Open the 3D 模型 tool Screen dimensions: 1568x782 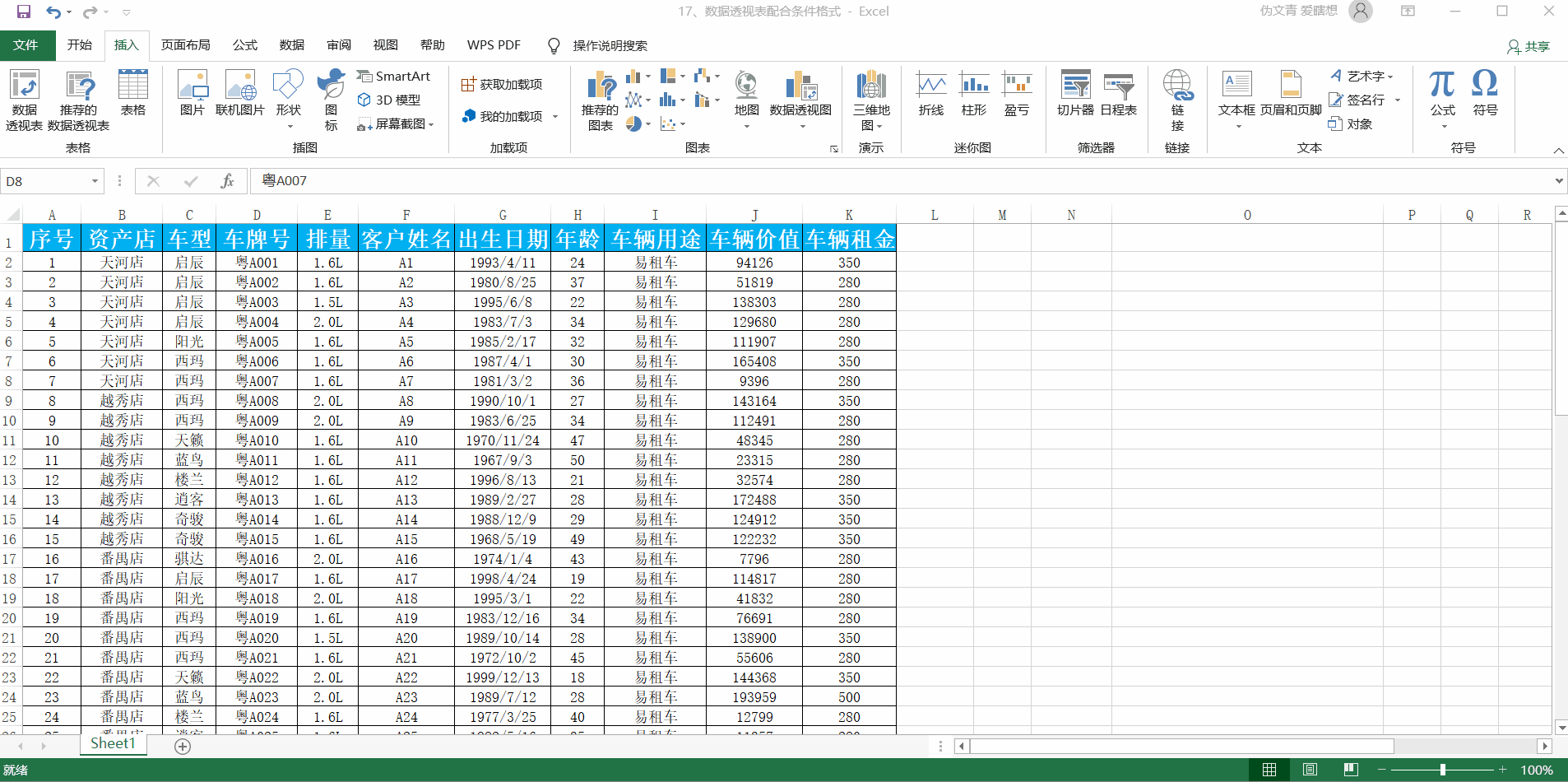click(x=389, y=100)
